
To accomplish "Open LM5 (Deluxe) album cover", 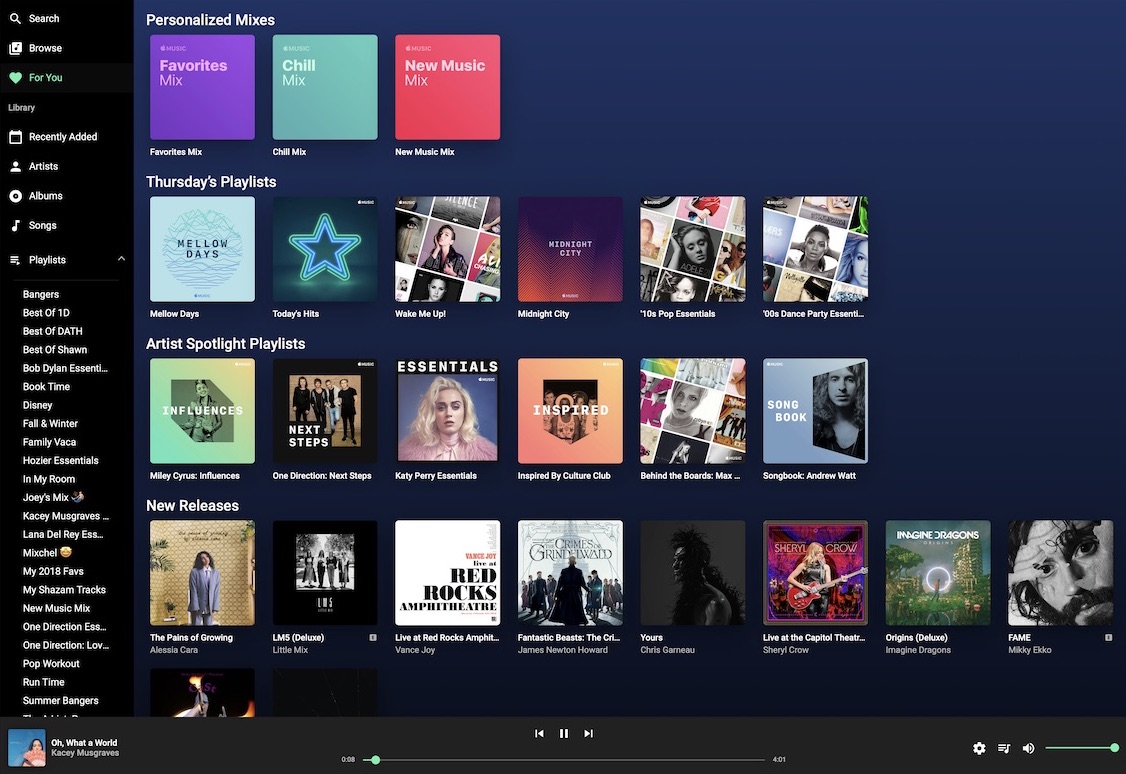I will pyautogui.click(x=325, y=573).
